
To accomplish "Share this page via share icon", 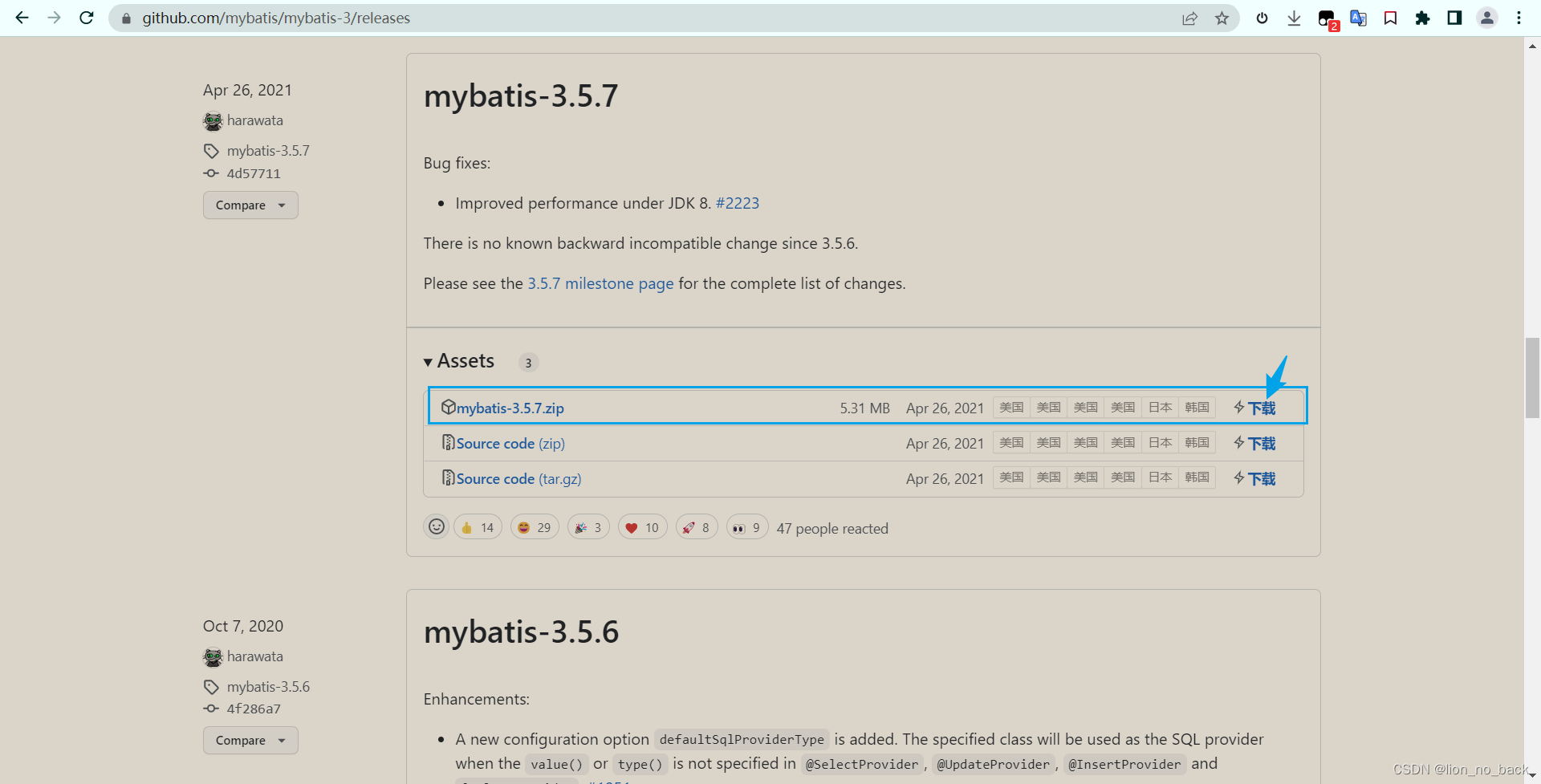I will click(x=1189, y=18).
